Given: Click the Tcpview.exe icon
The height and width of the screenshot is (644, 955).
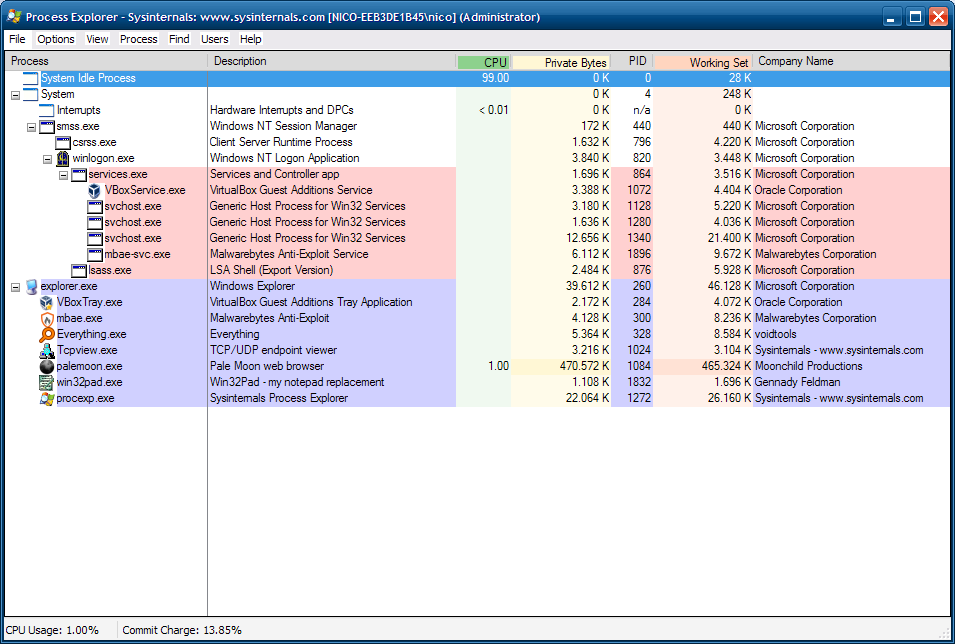Looking at the screenshot, I should point(47,350).
